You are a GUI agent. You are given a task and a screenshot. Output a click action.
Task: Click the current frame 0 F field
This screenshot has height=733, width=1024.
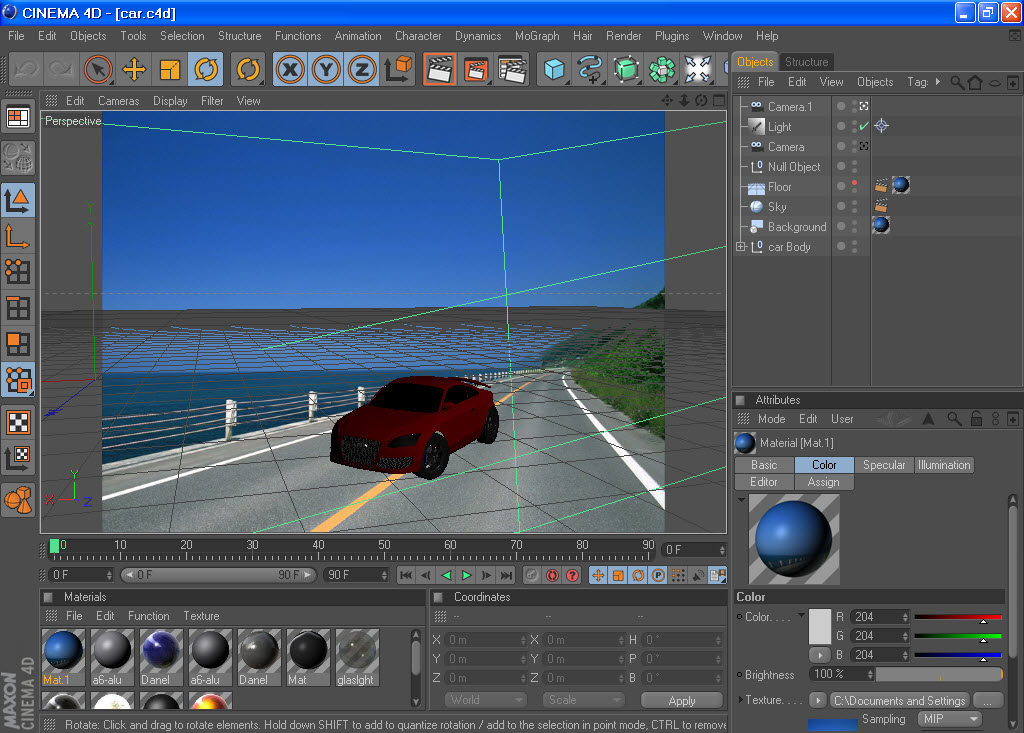[x=694, y=550]
